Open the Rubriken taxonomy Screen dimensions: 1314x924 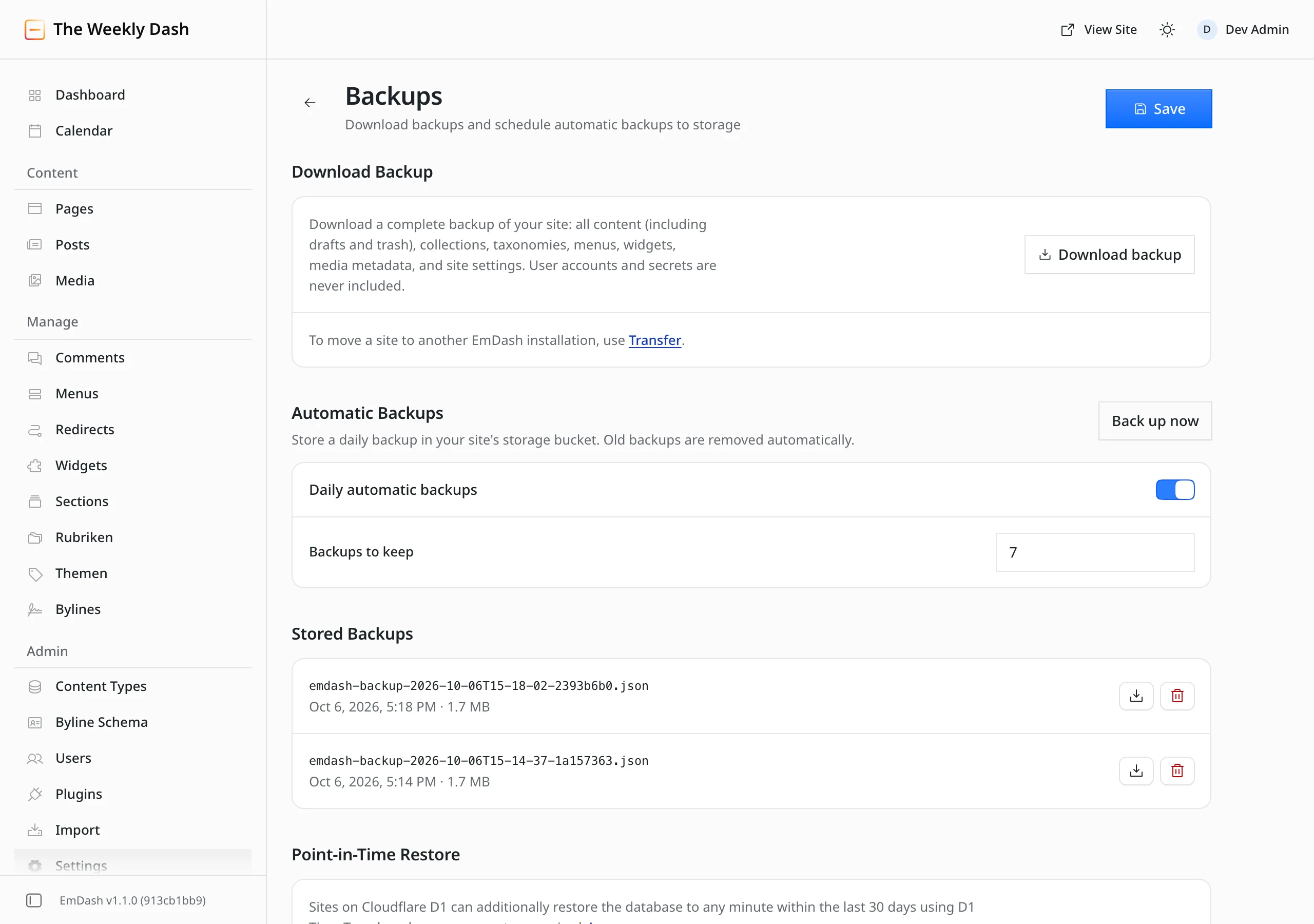click(x=133, y=537)
